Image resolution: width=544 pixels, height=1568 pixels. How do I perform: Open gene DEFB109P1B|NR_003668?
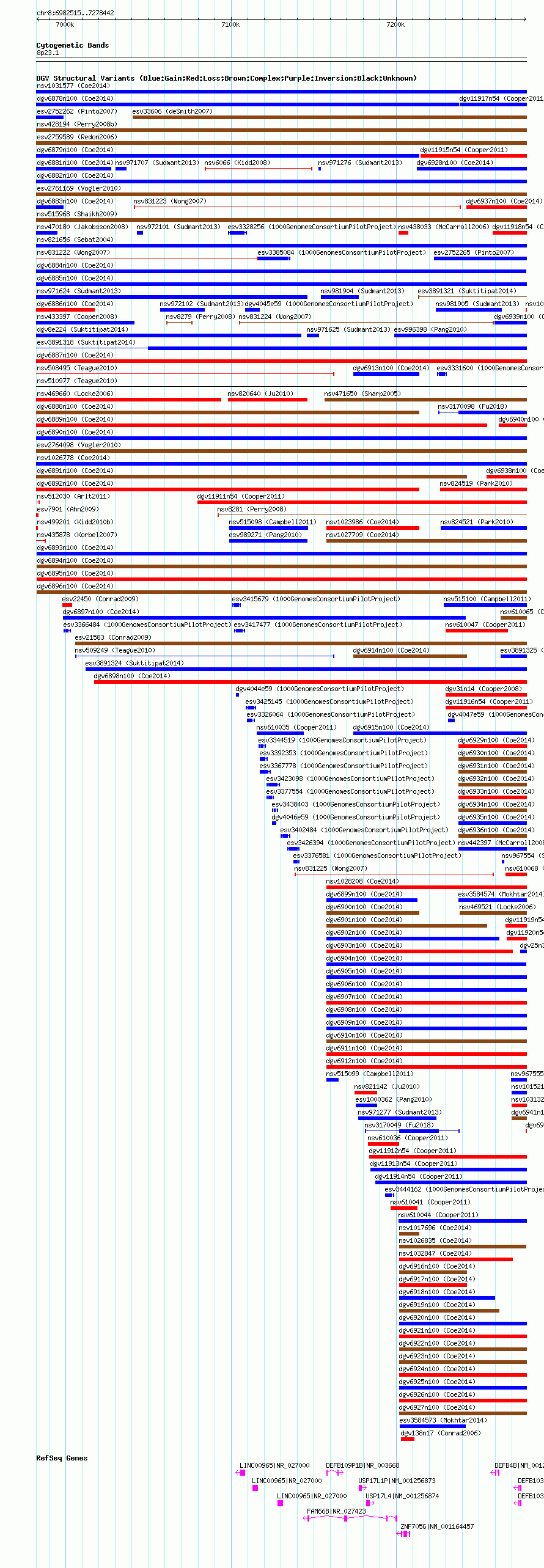(x=362, y=1465)
